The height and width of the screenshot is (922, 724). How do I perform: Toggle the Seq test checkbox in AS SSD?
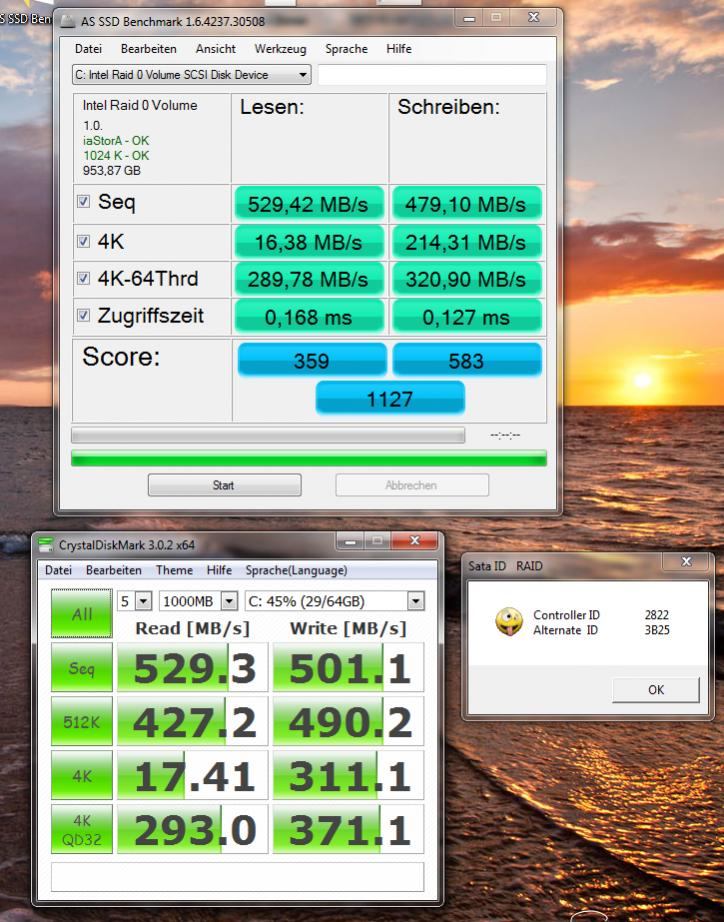coord(84,202)
